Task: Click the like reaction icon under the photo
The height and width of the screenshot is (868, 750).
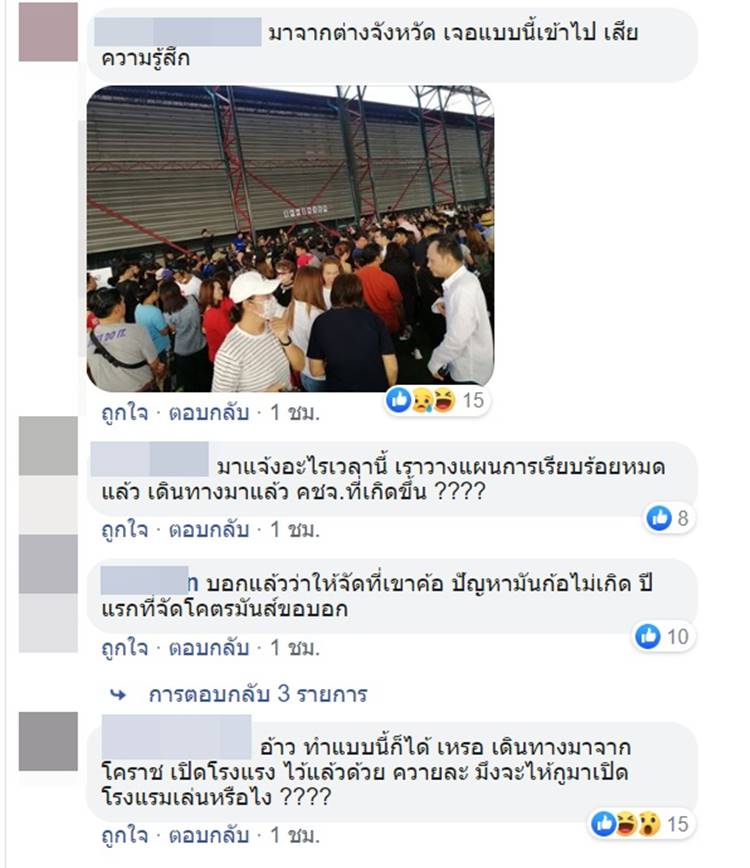Action: 399,399
